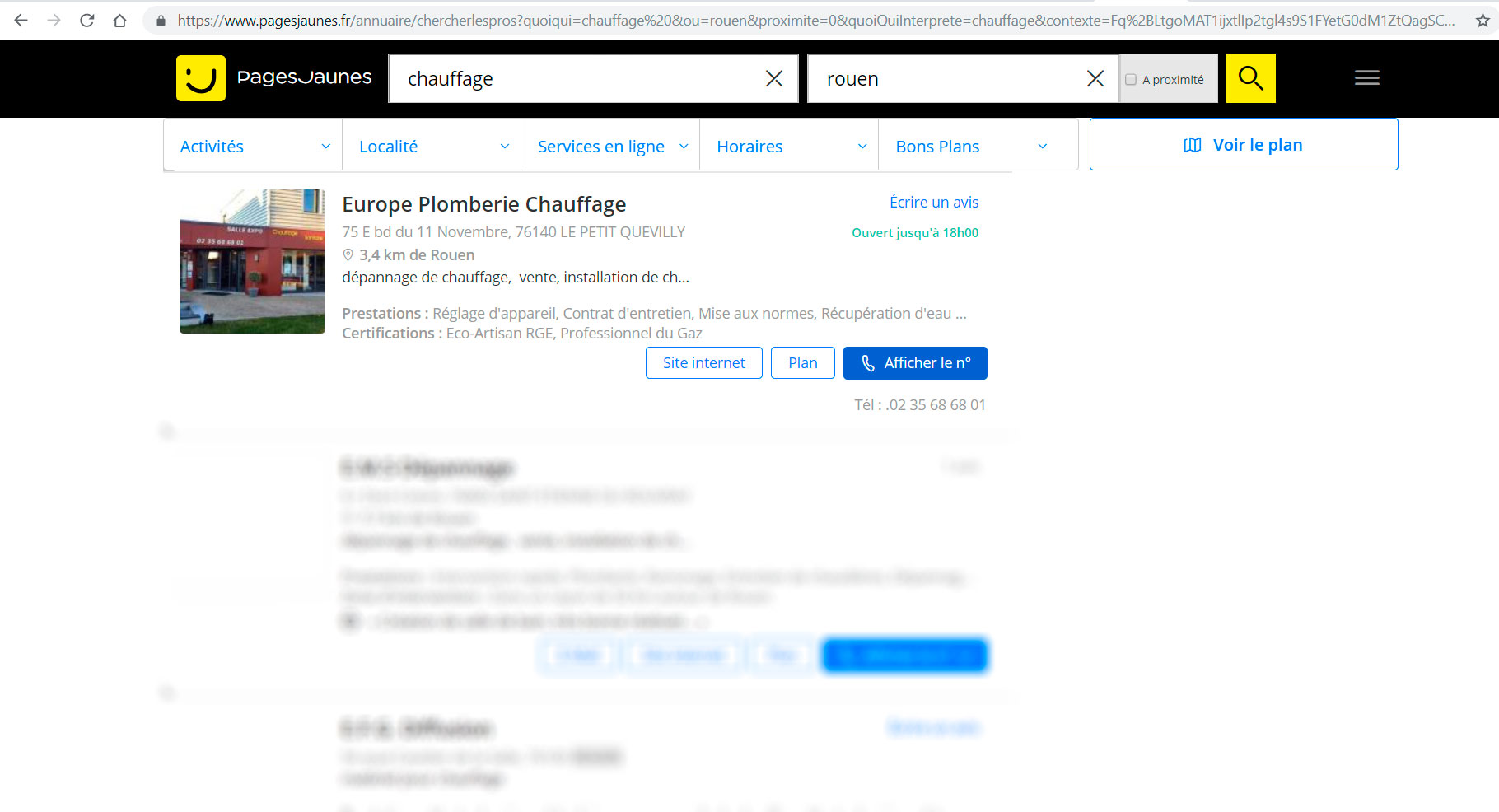Click the browser back arrow
1499x812 pixels.
click(x=21, y=21)
